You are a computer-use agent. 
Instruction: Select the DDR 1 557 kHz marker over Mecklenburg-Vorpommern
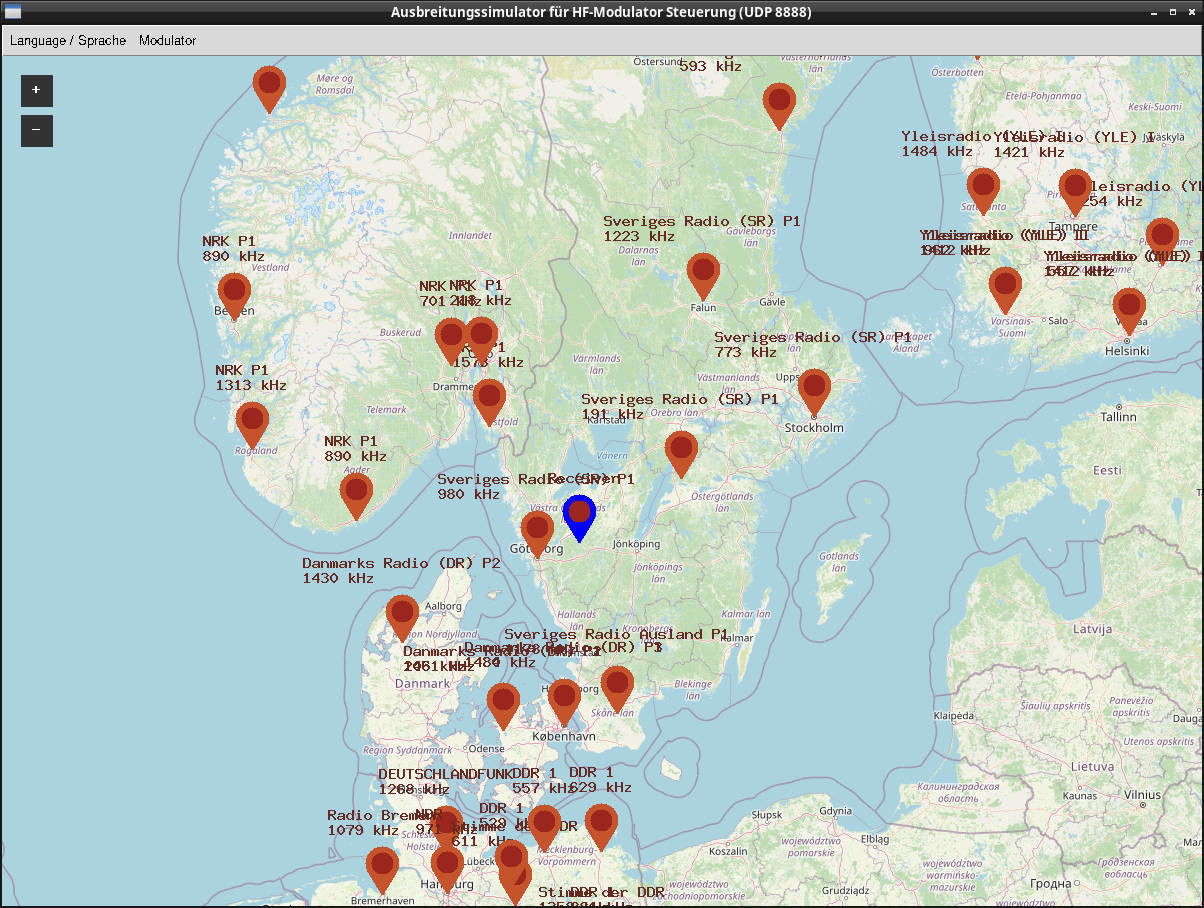pyautogui.click(x=544, y=829)
